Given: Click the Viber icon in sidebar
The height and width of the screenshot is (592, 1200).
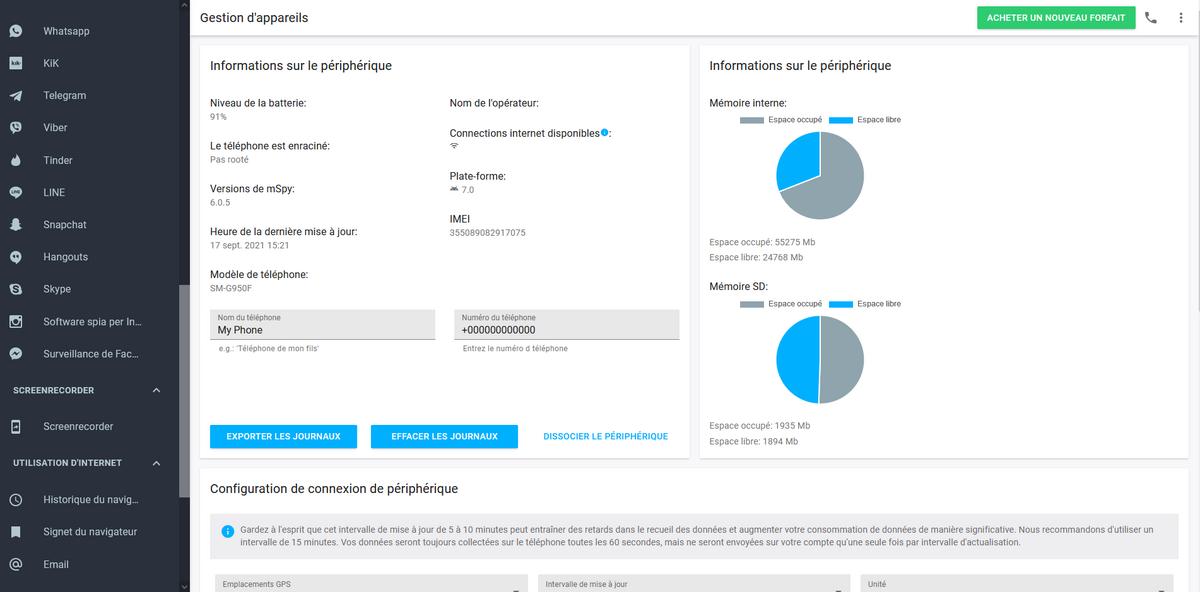Looking at the screenshot, I should (16, 128).
